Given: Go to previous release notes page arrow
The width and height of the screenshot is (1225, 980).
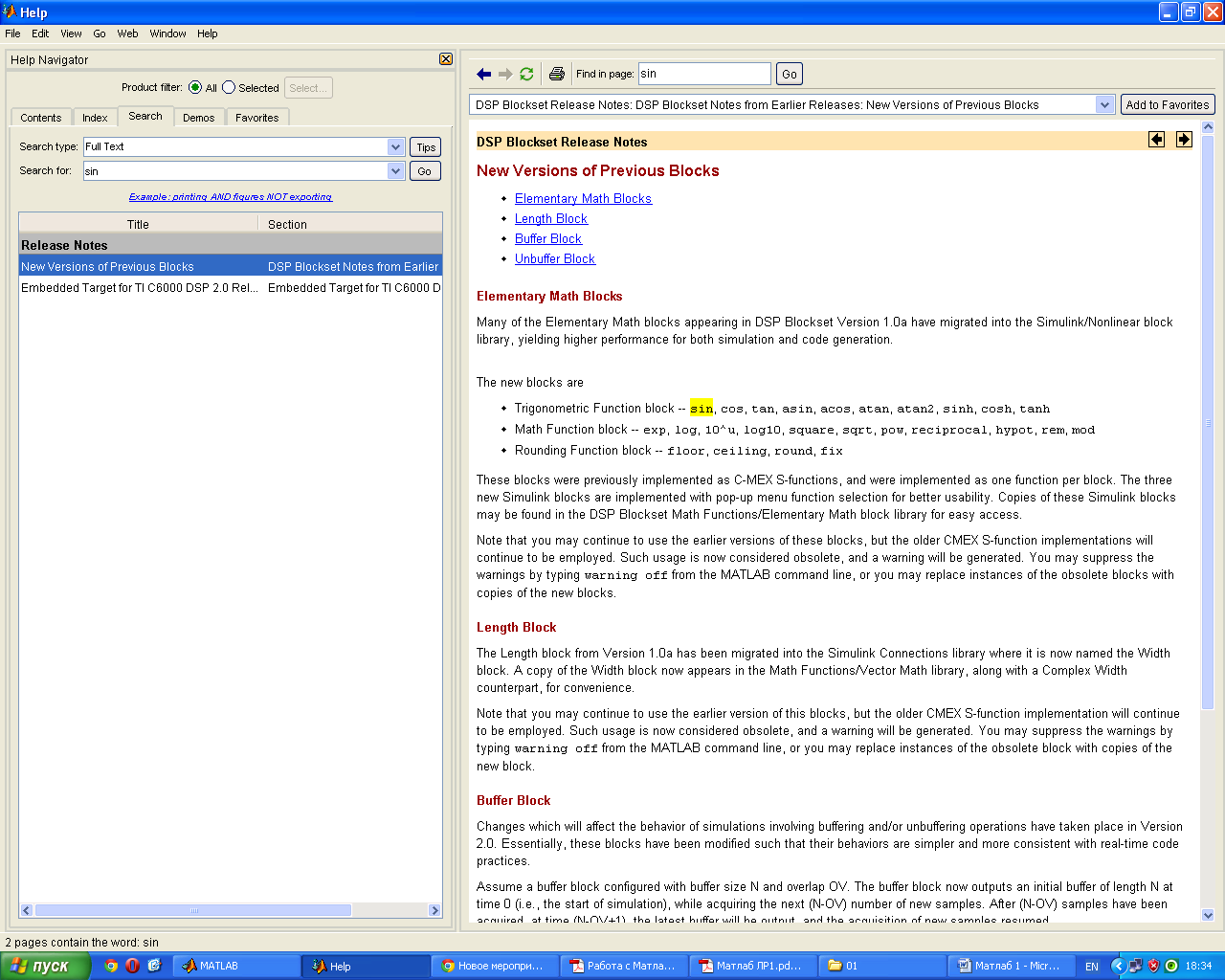Looking at the screenshot, I should (1157, 140).
